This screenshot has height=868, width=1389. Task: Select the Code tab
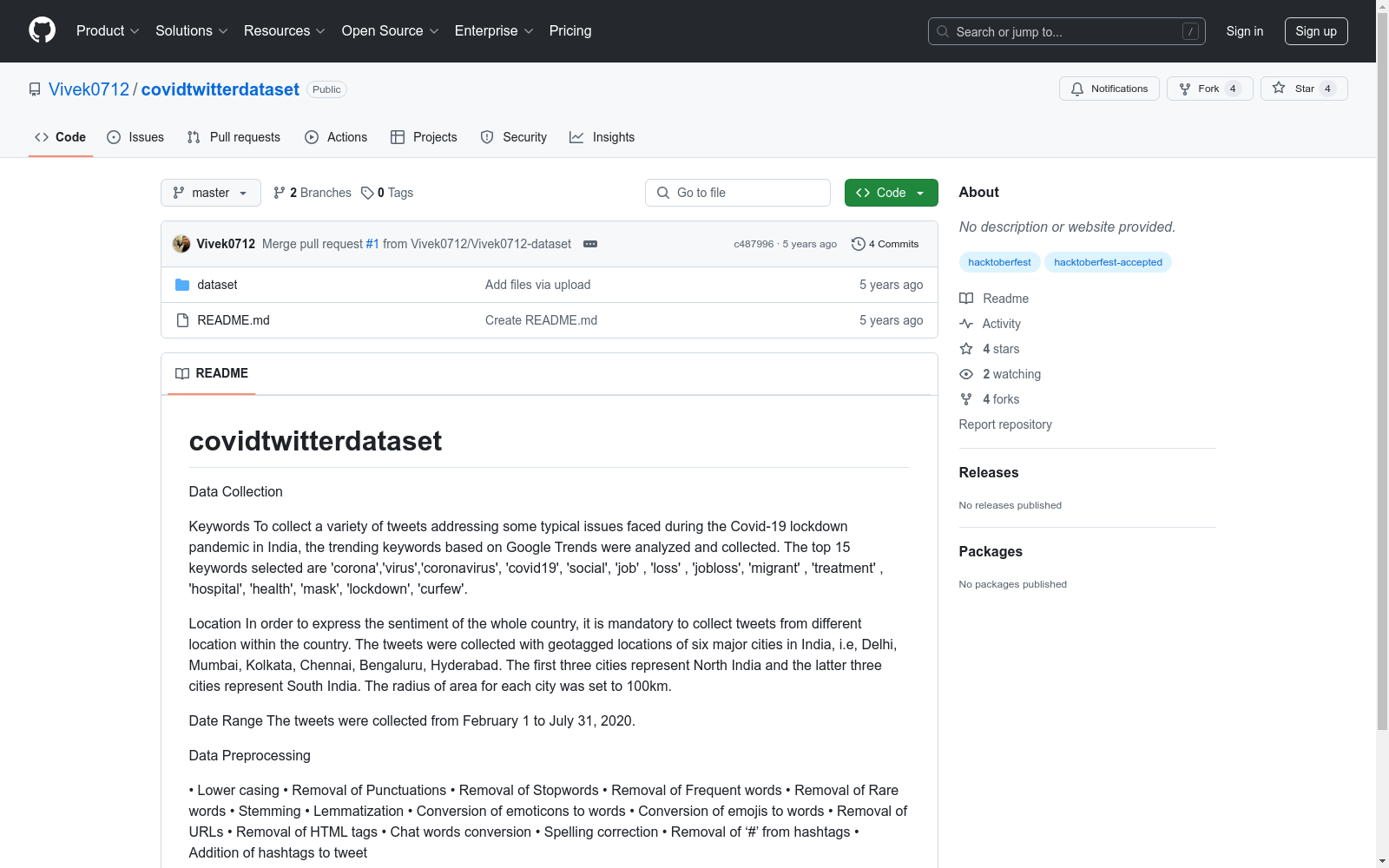(x=61, y=137)
